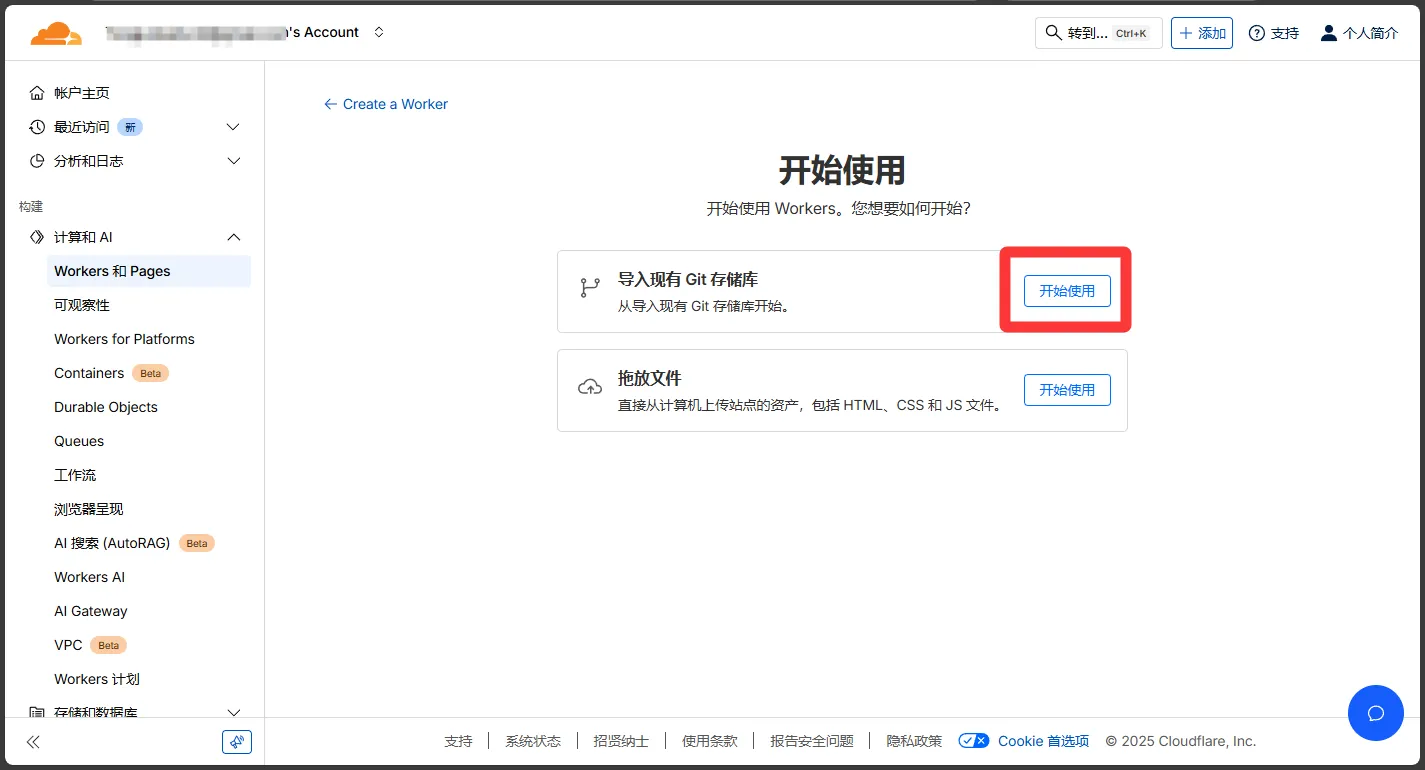This screenshot has width=1425, height=770.
Task: Open VPC in sidebar
Action: tap(68, 645)
